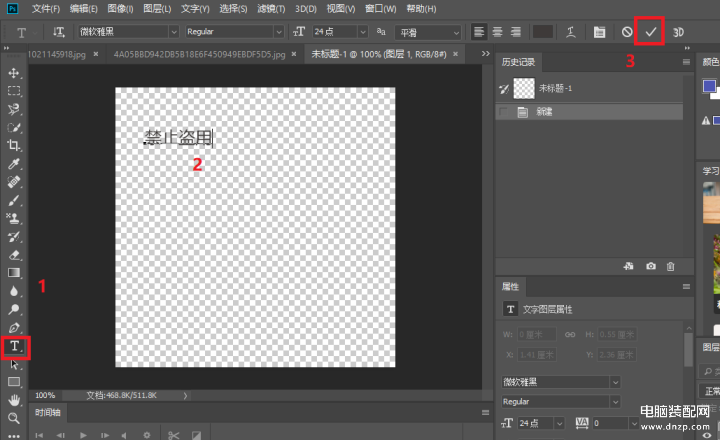
Task: Select the Eyedropper tool
Action: [14, 164]
